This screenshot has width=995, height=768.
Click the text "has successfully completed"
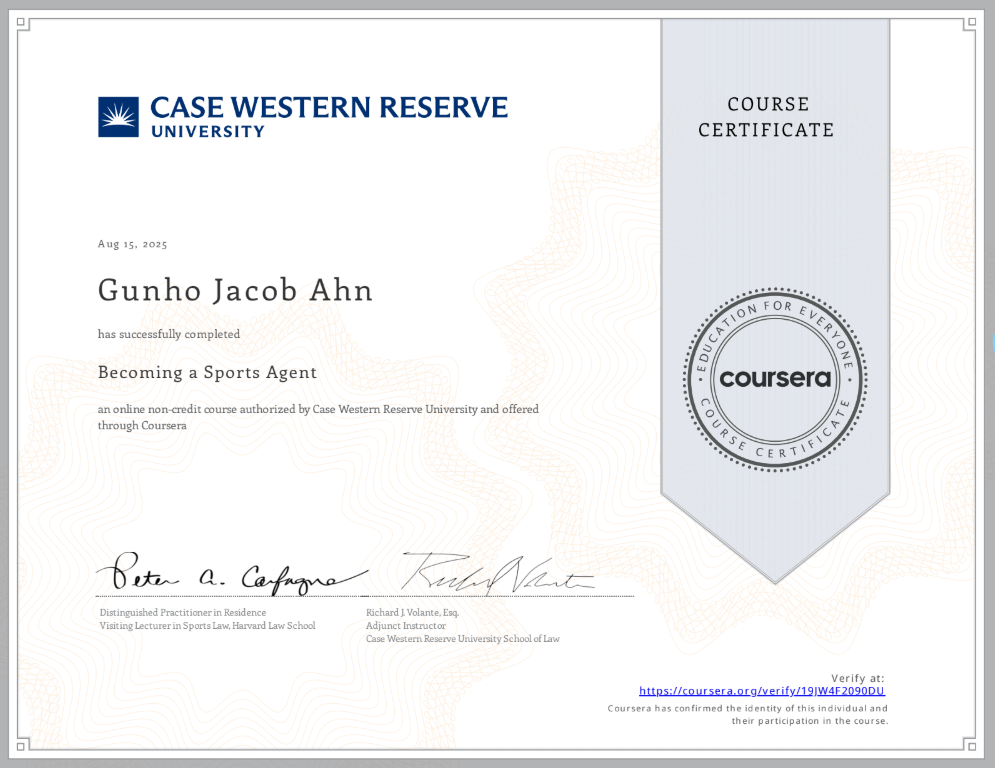[169, 334]
